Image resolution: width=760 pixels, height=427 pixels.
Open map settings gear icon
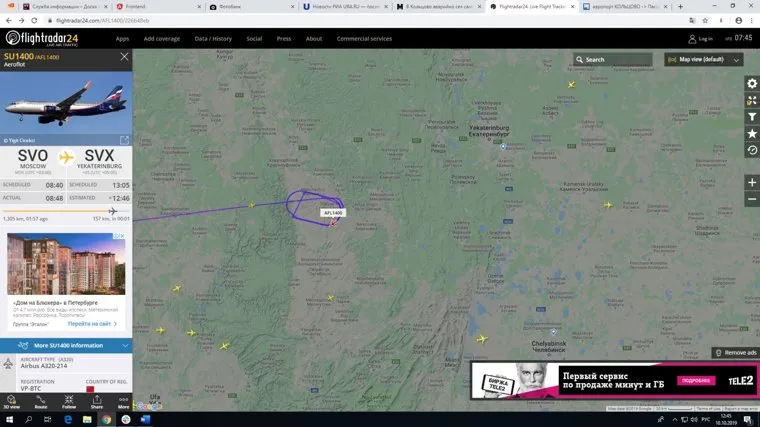tap(751, 83)
